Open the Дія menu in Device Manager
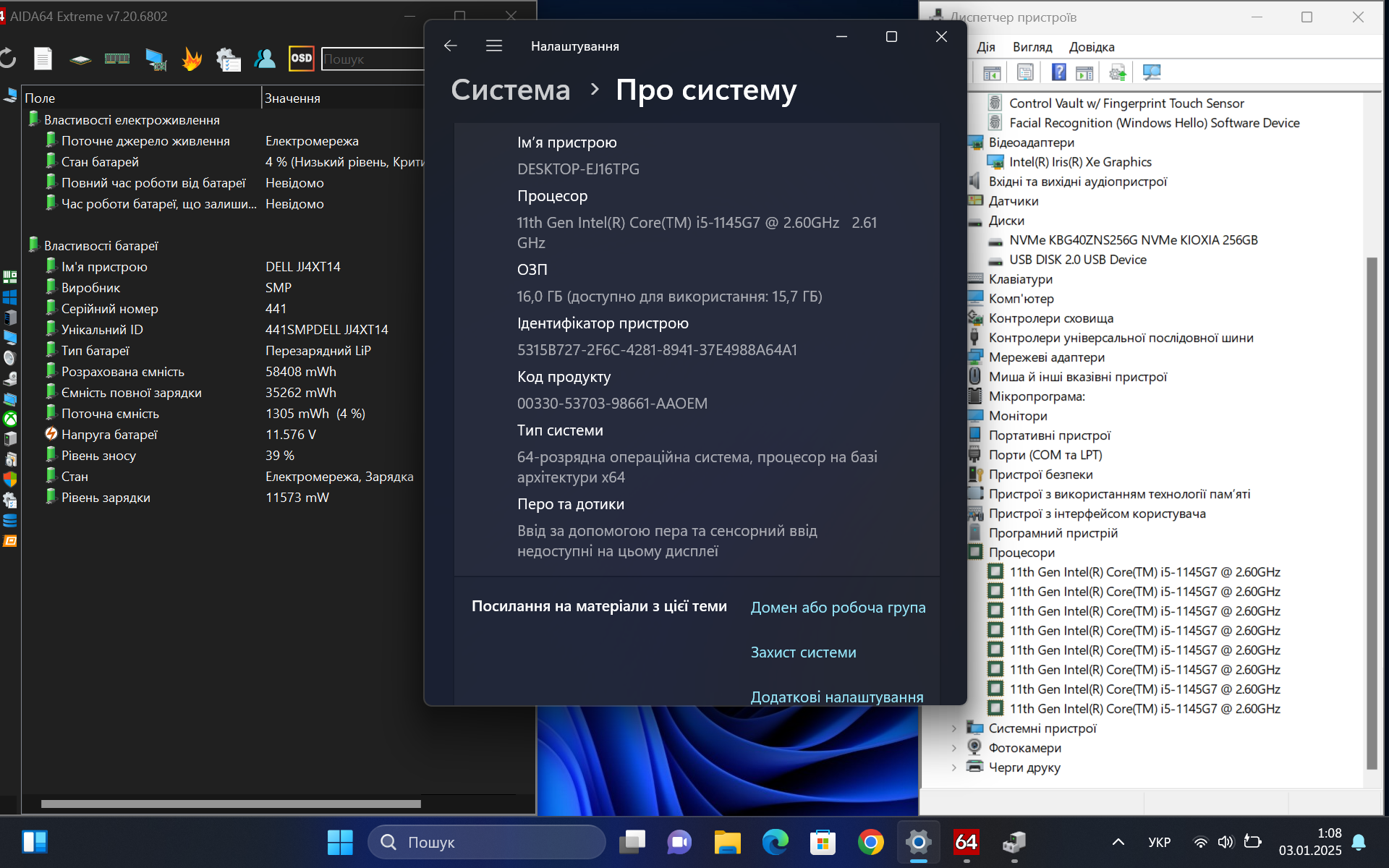Image resolution: width=1389 pixels, height=868 pixels. pyautogui.click(x=985, y=47)
